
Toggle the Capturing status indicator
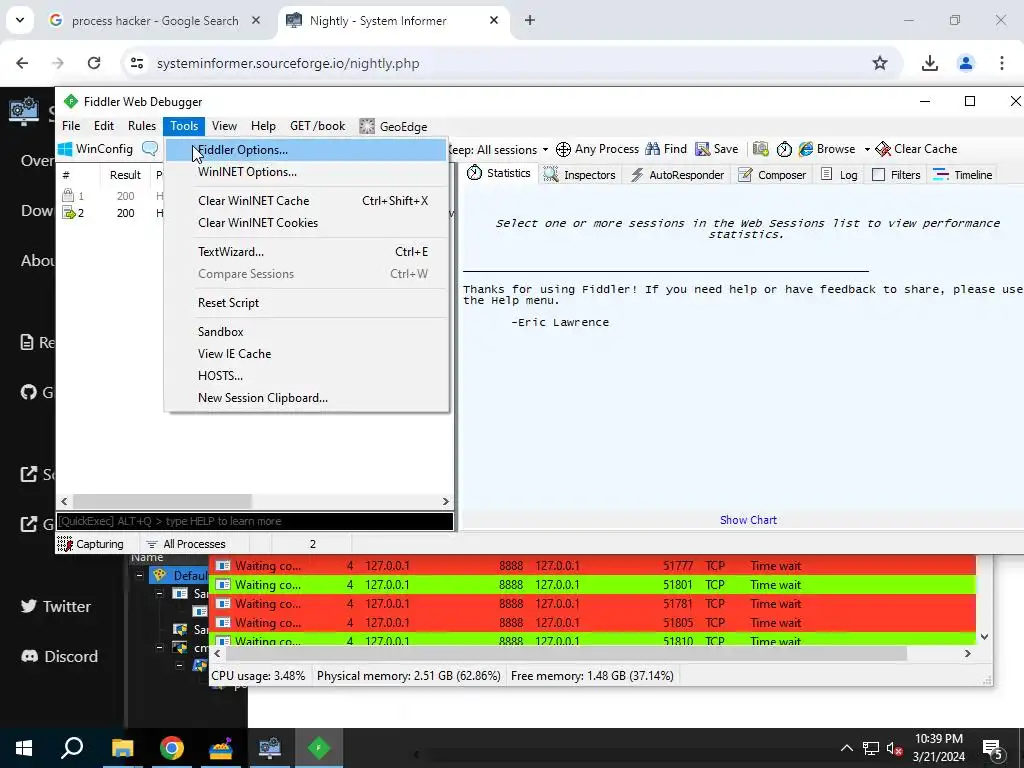point(91,544)
